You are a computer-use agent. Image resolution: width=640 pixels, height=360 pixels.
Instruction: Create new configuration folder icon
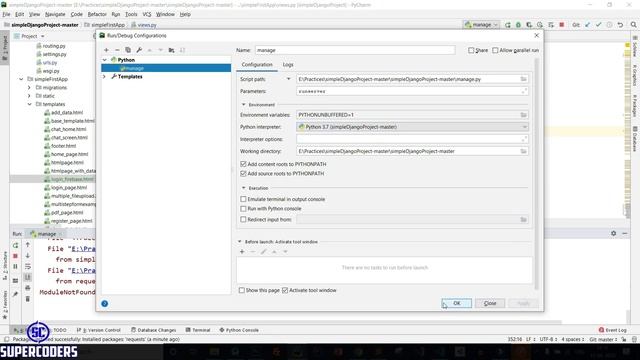coord(171,50)
